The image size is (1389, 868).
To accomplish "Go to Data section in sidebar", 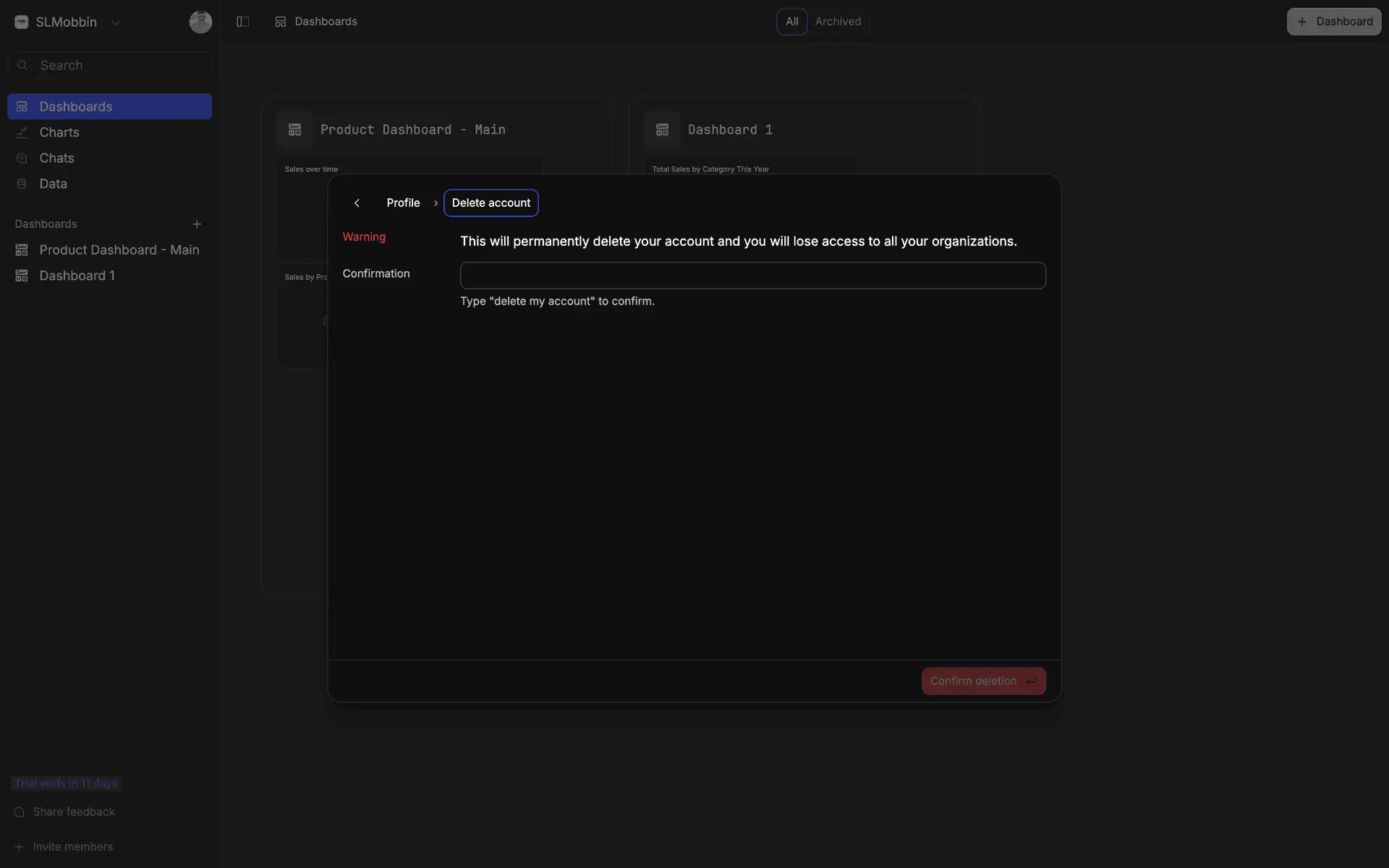I will [x=53, y=184].
